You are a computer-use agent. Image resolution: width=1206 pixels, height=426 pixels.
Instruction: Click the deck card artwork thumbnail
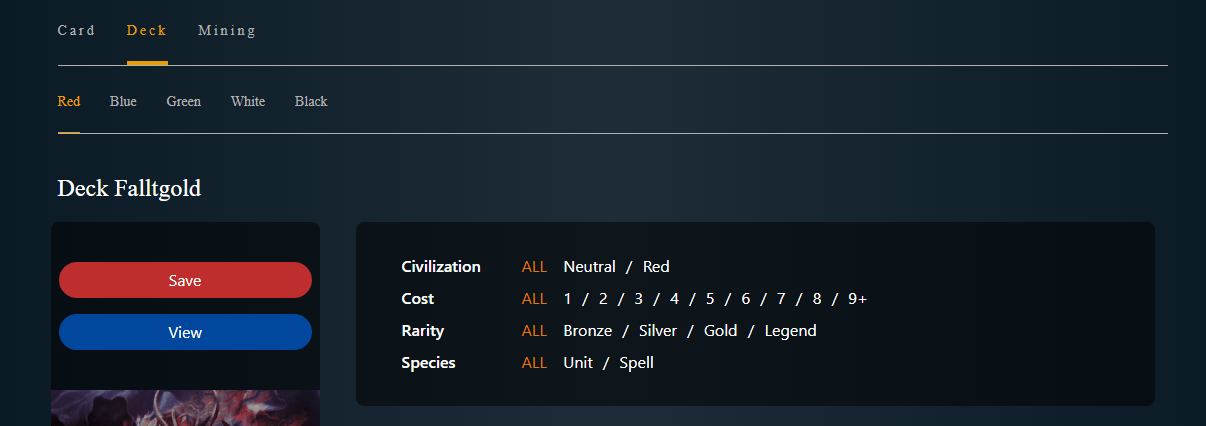(x=185, y=408)
